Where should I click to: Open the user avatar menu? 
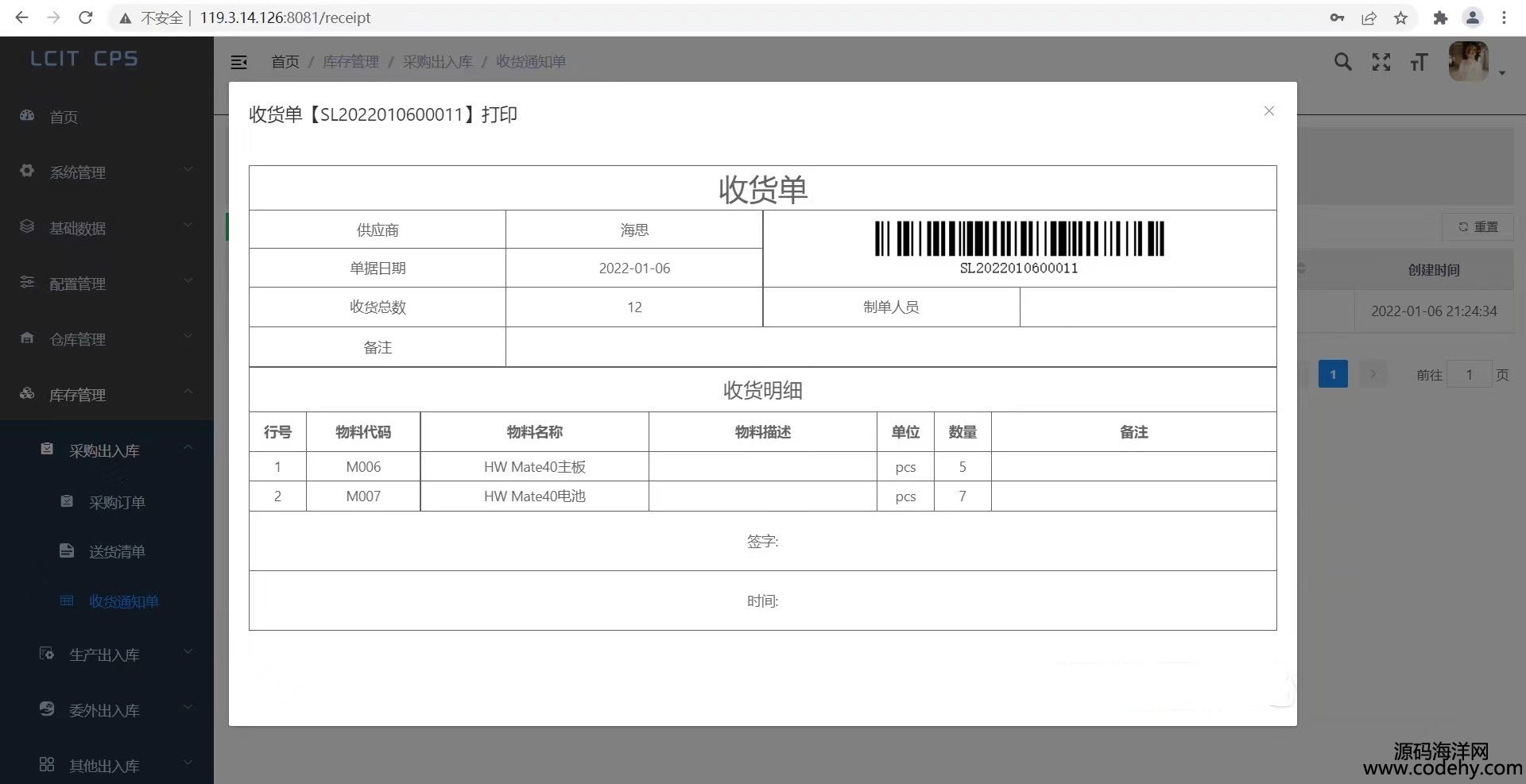[x=1468, y=61]
